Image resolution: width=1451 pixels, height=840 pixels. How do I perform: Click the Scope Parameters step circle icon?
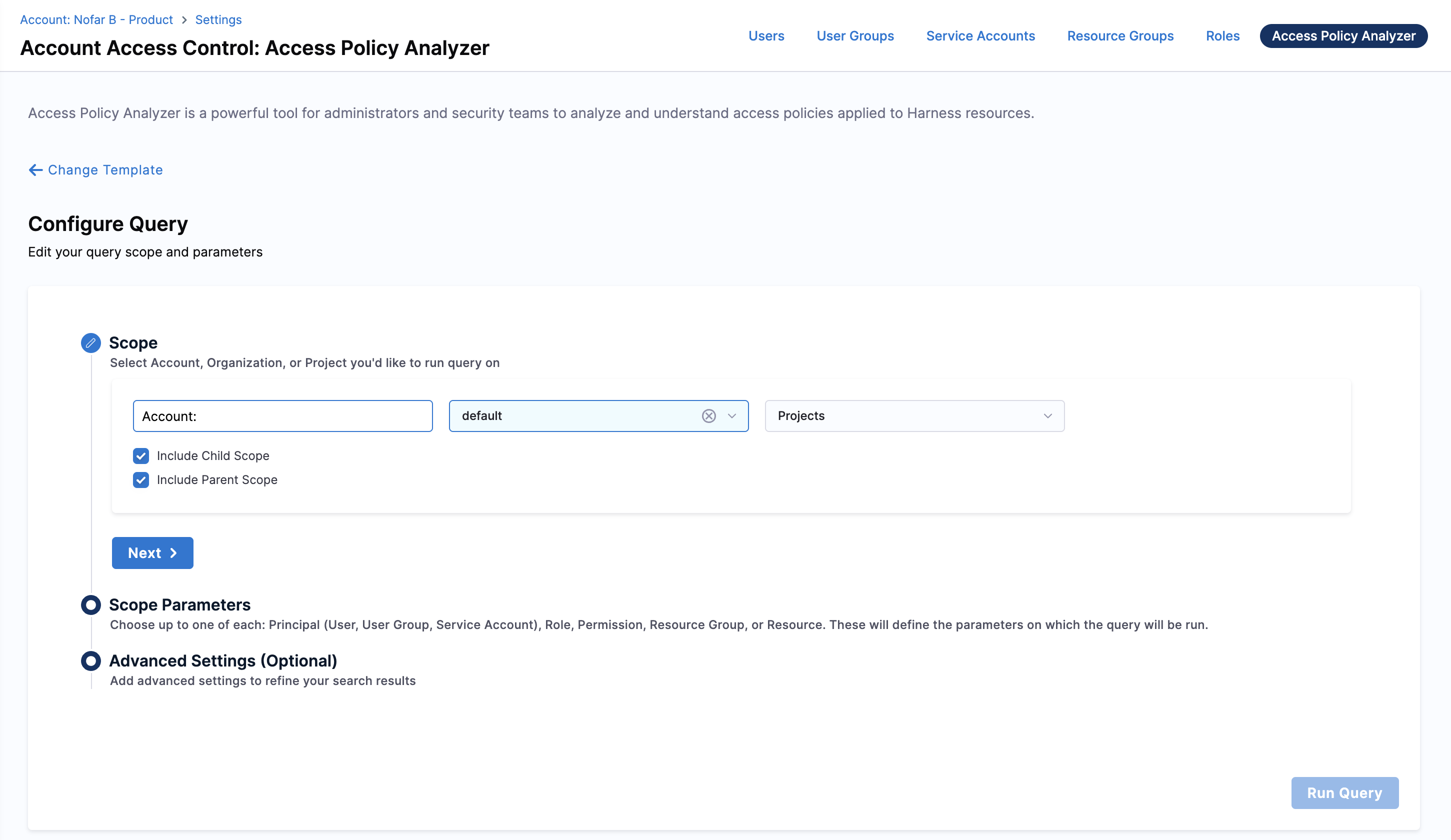coord(90,604)
